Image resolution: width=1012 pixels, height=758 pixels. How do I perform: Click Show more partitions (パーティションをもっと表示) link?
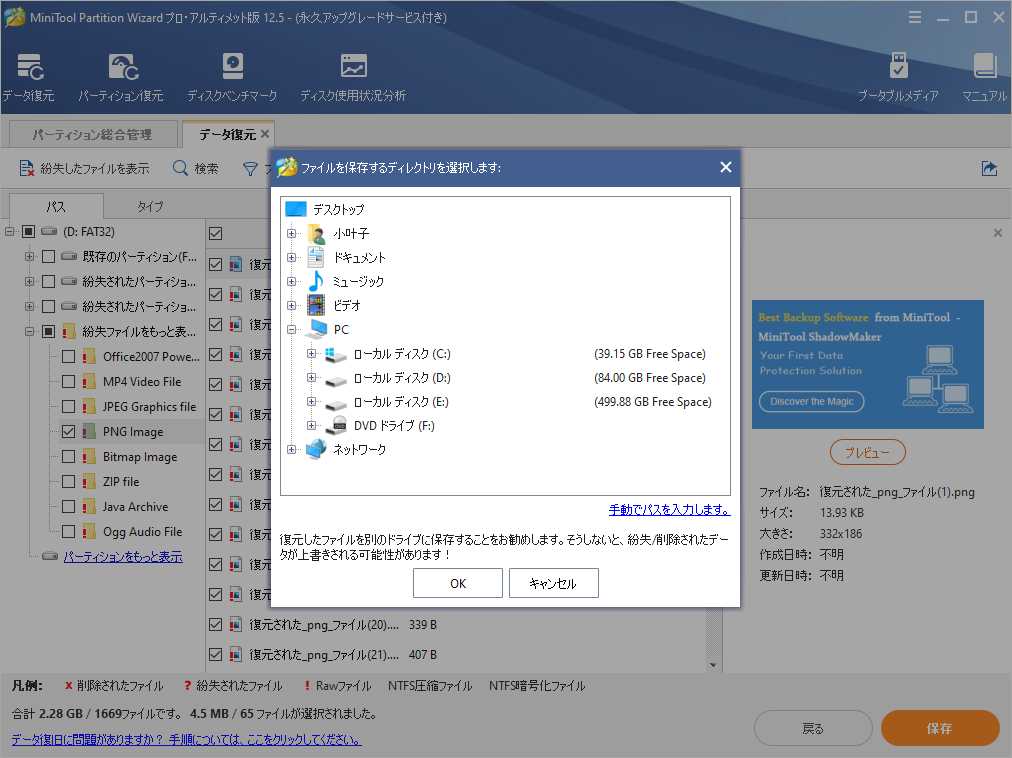pos(123,557)
